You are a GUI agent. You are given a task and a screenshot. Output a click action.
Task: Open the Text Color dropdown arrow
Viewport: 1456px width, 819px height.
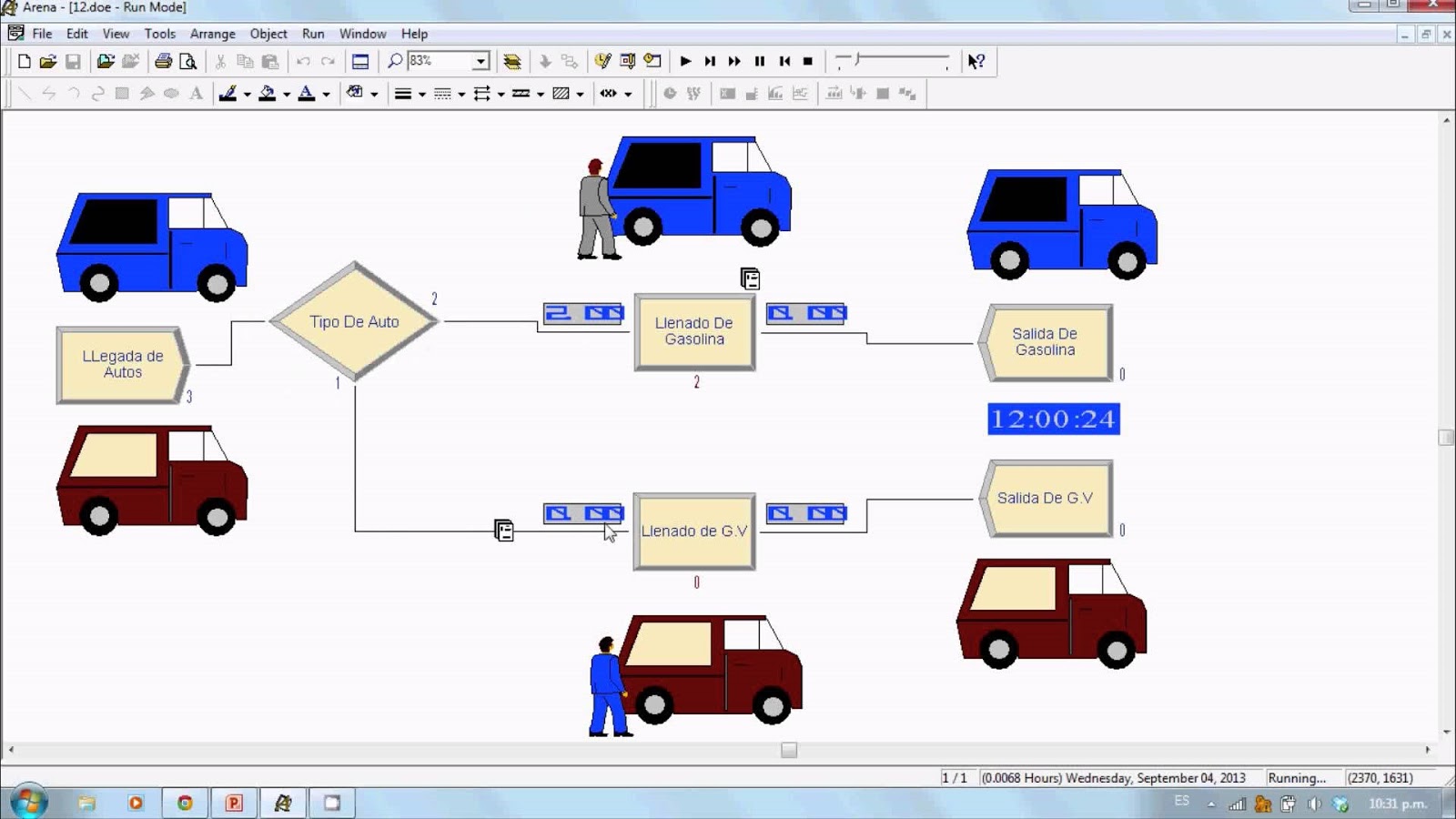[324, 92]
